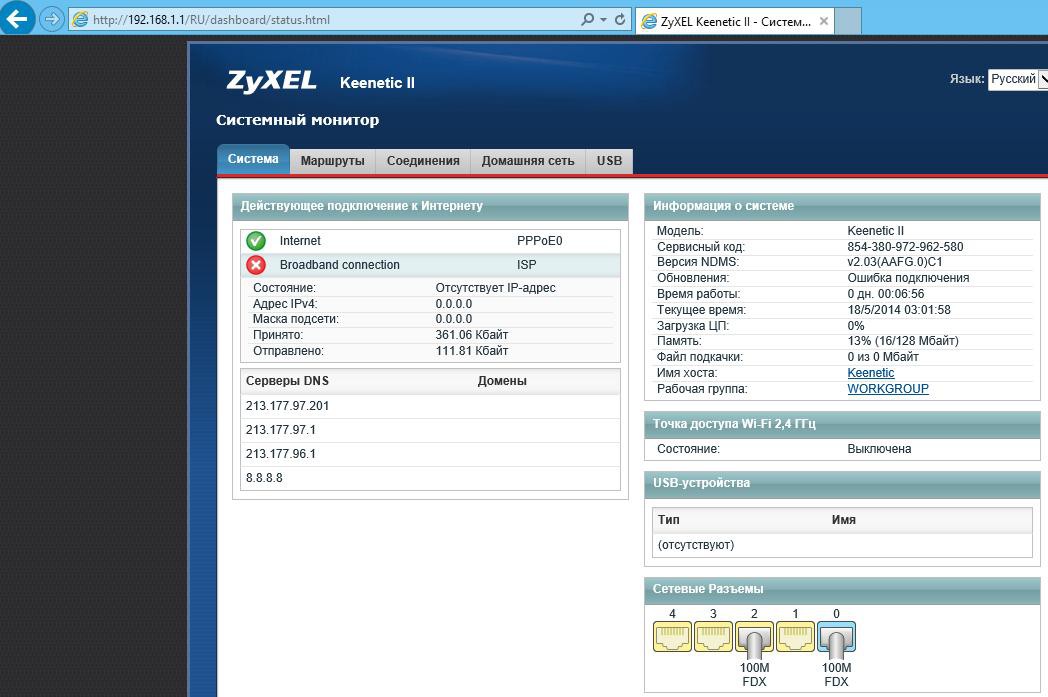Click the received value 361.06 Кбайт

click(x=472, y=335)
